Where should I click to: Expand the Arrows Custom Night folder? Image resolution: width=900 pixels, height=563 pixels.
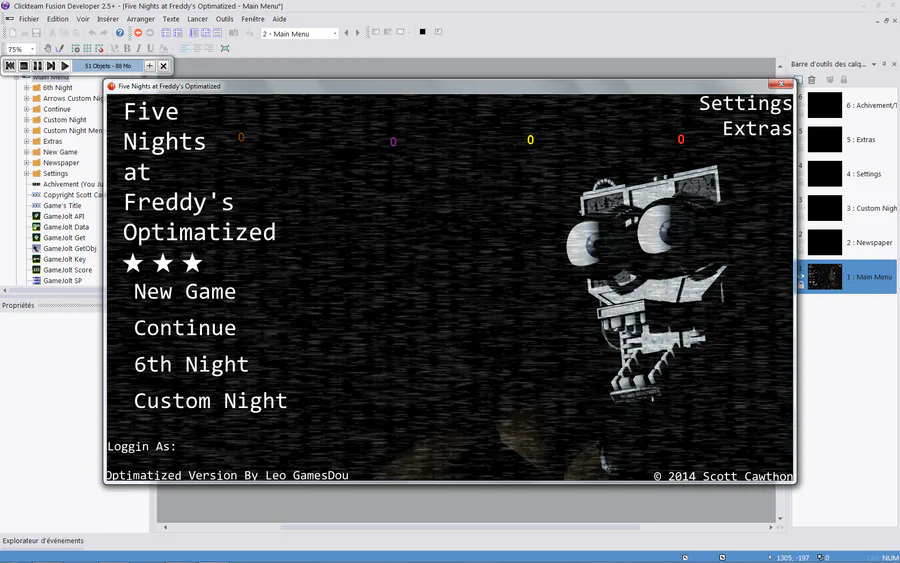pos(26,99)
